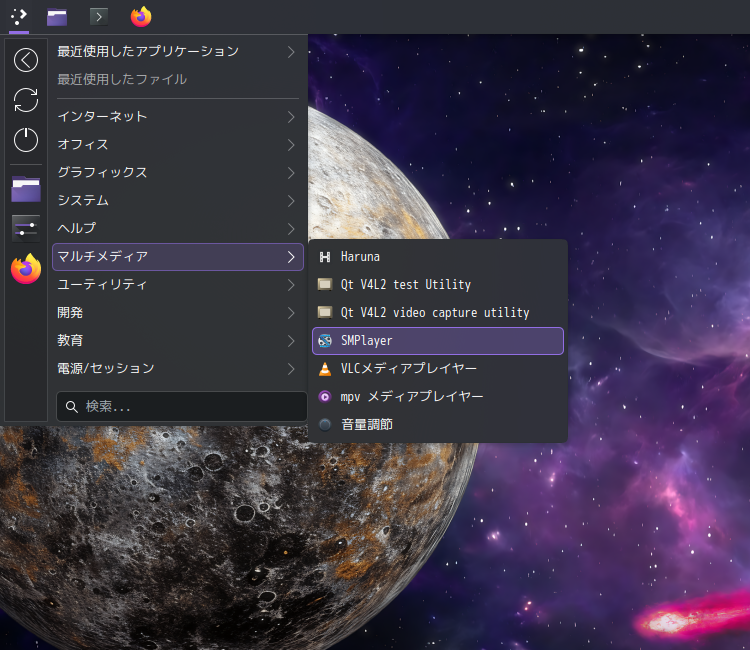
Task: Click the VLC cone icon
Action: click(x=325, y=369)
